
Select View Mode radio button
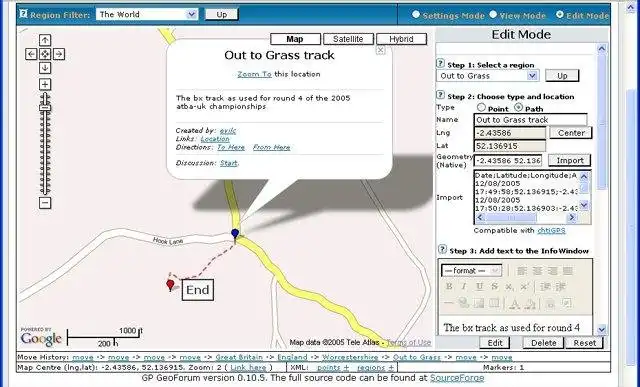pyautogui.click(x=493, y=14)
